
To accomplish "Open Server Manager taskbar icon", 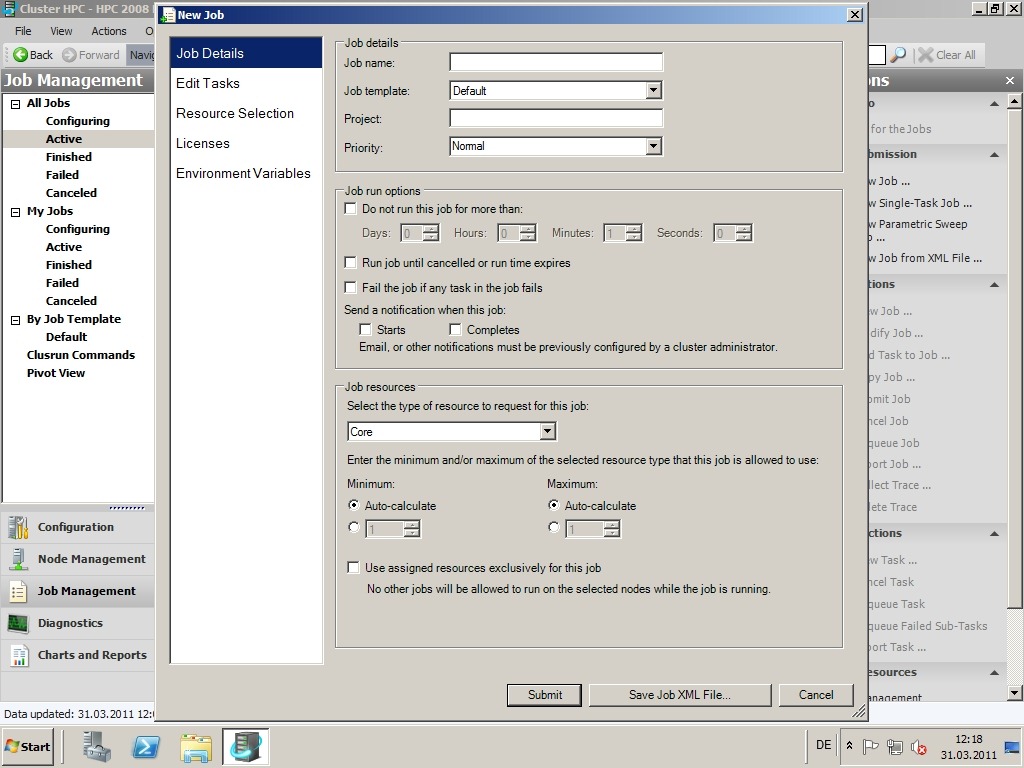I will tap(96, 746).
